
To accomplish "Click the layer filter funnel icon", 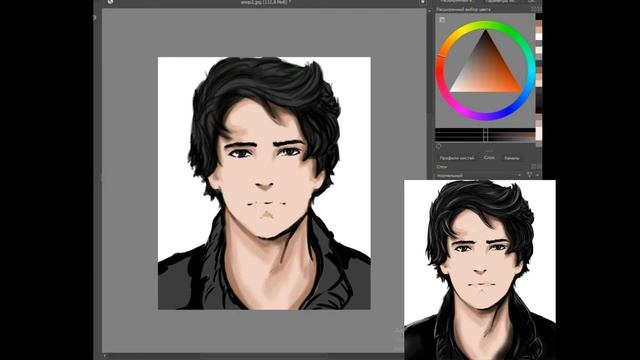I will coord(529,175).
